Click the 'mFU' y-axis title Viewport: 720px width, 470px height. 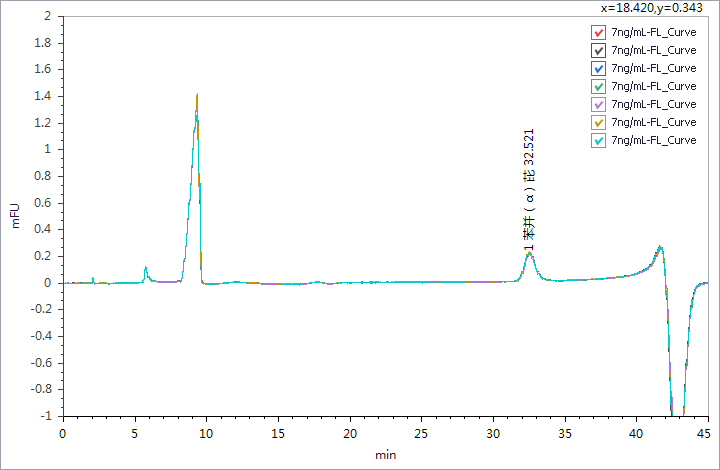click(16, 216)
